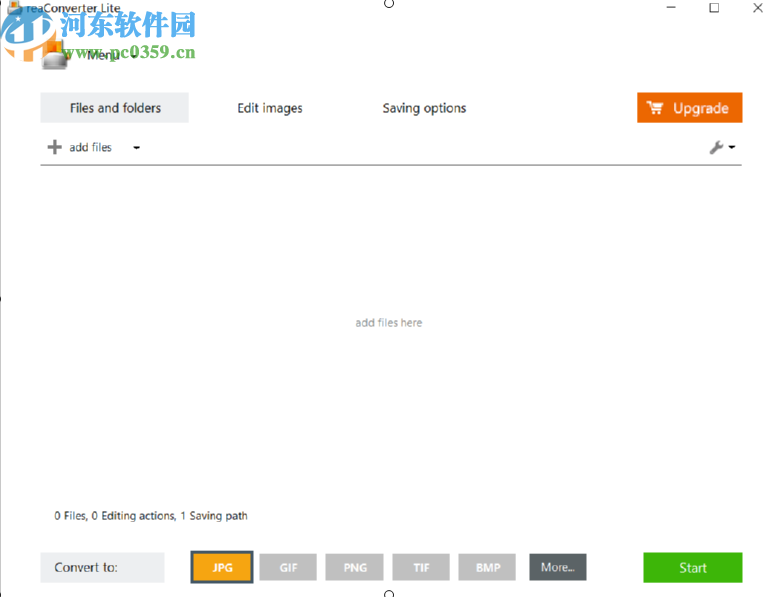Open the wrench settings icon
774x597 pixels.
click(716, 147)
